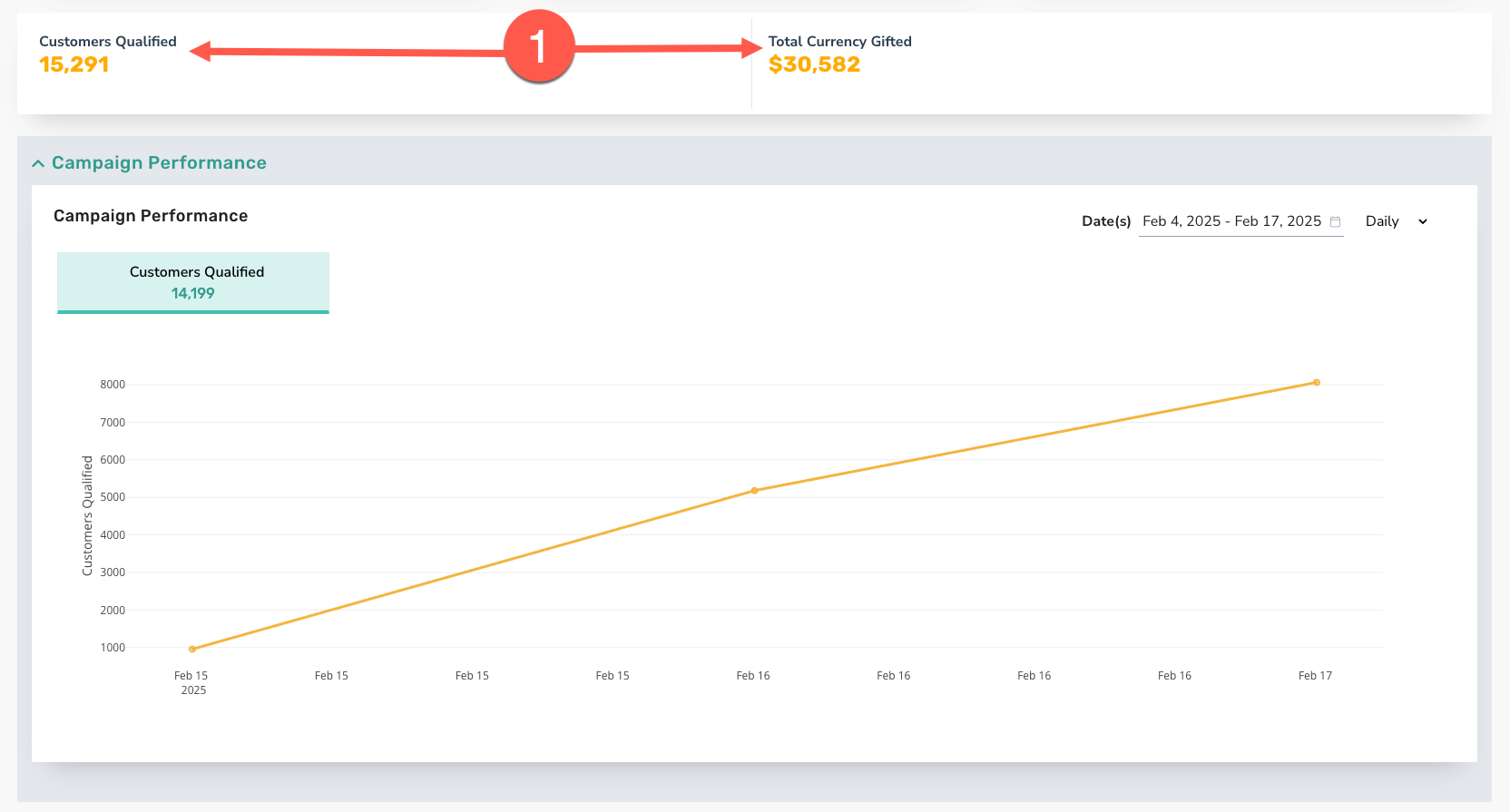This screenshot has width=1510, height=812.
Task: Click the chart data point near 5000
Action: click(754, 491)
